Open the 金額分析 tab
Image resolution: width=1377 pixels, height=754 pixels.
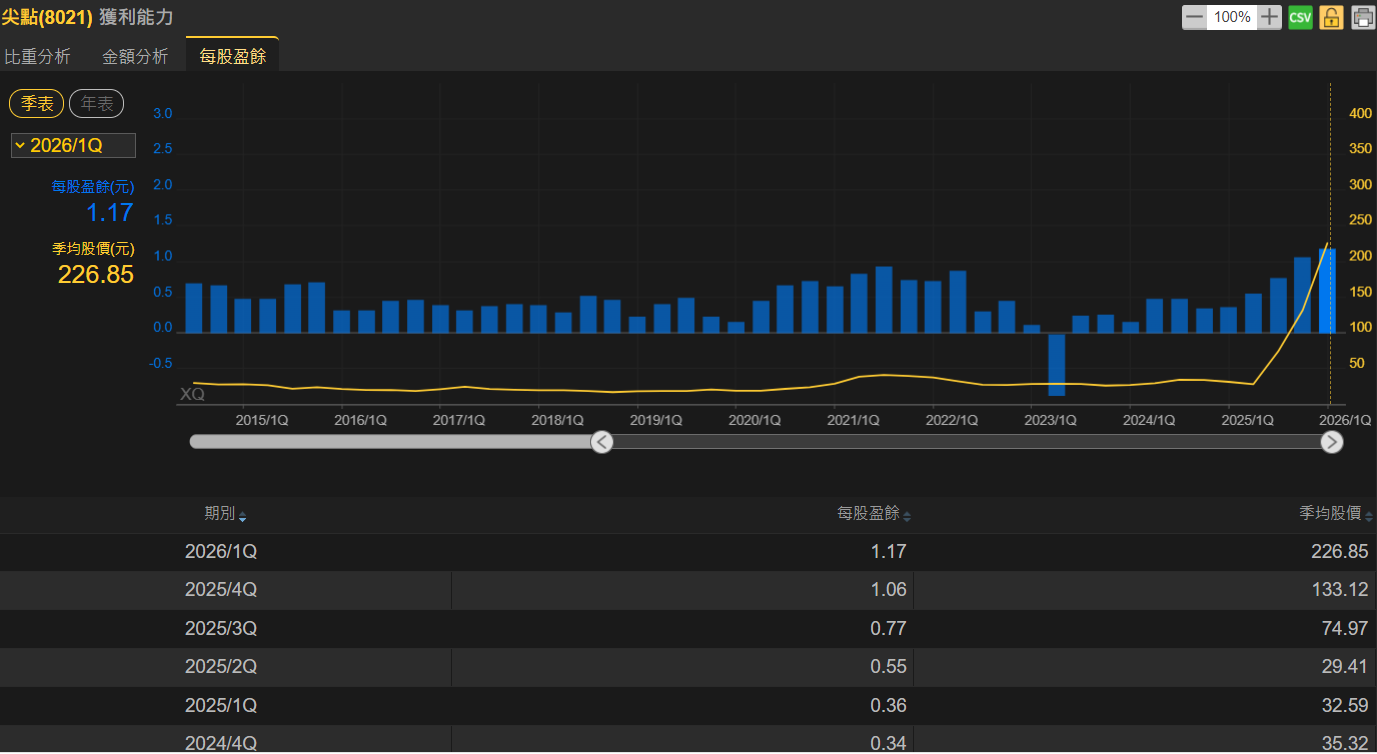[135, 56]
